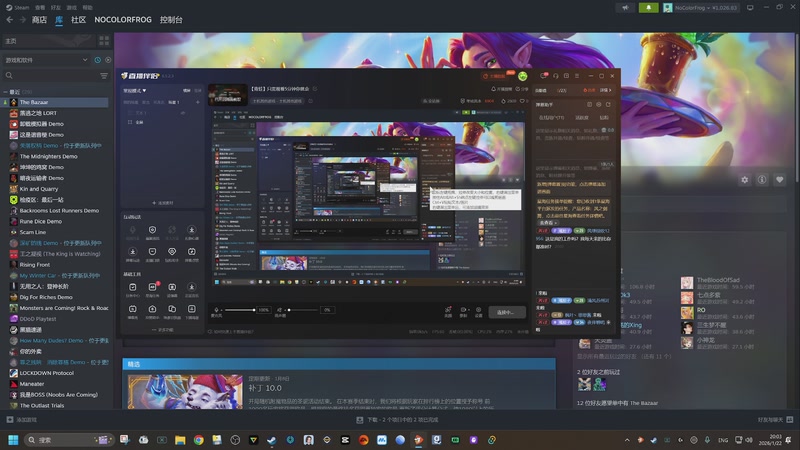Open NOCOLORFROG profile tab
Viewport: 800px width, 450px height.
[123, 19]
